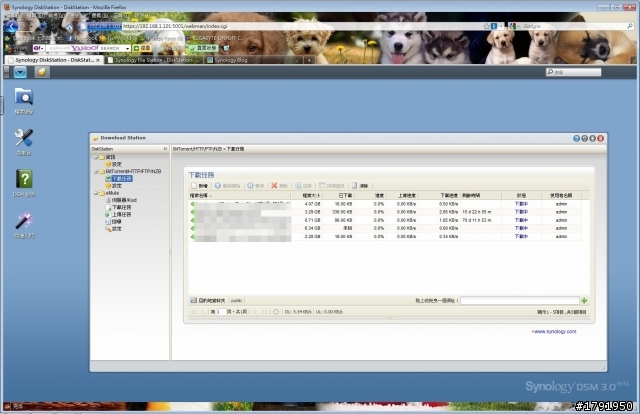Open eMule settings item with wrench icon
Screen dimensions: 640x414
click(x=113, y=229)
